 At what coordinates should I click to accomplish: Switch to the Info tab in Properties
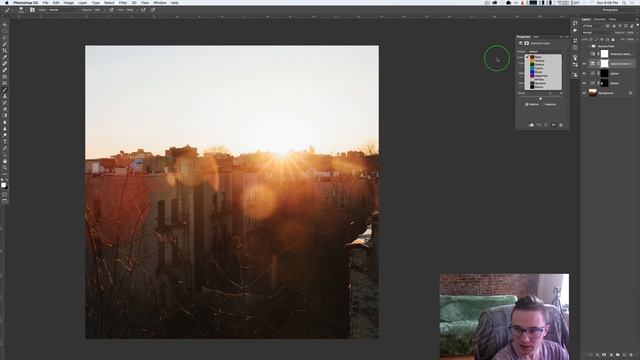tap(536, 37)
